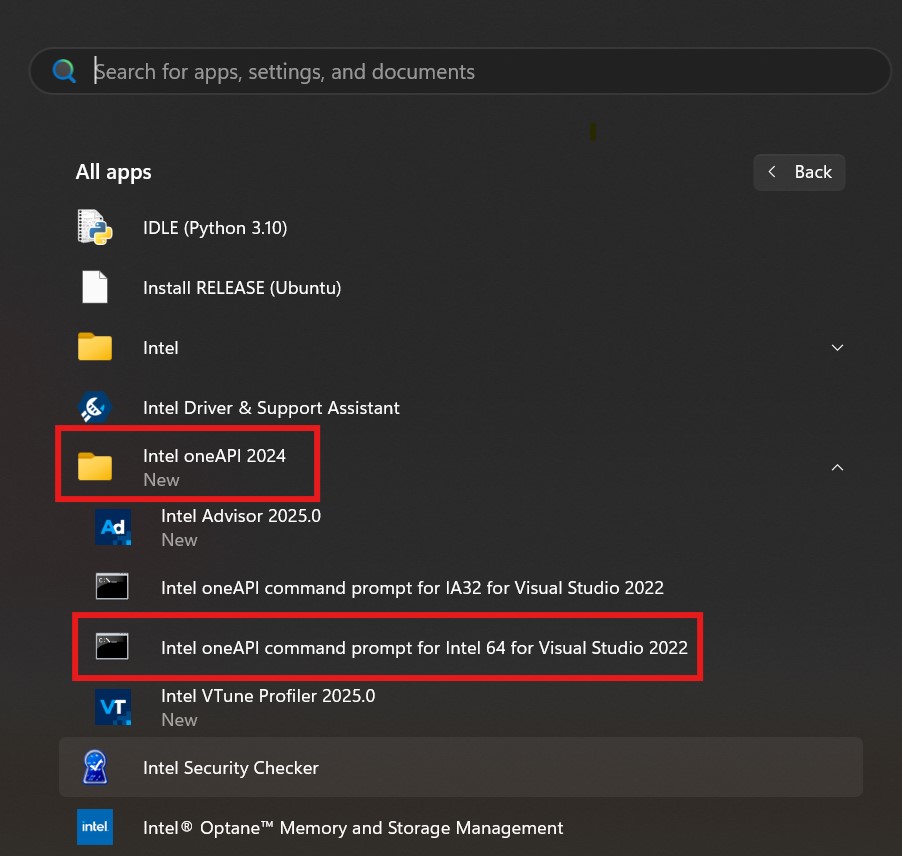Open Intel oneAPI command prompt for IA32
902x856 pixels.
(412, 588)
